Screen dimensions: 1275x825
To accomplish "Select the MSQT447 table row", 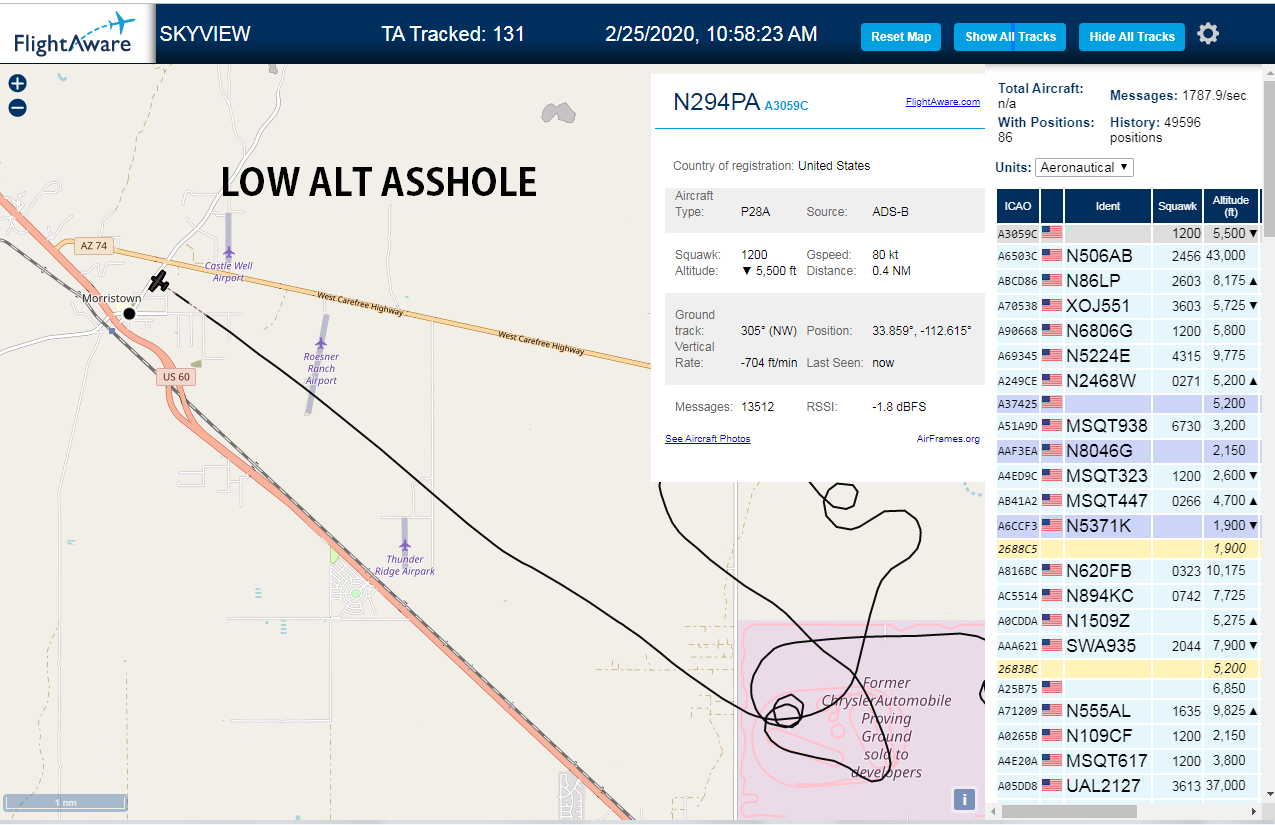I will pyautogui.click(x=1128, y=500).
